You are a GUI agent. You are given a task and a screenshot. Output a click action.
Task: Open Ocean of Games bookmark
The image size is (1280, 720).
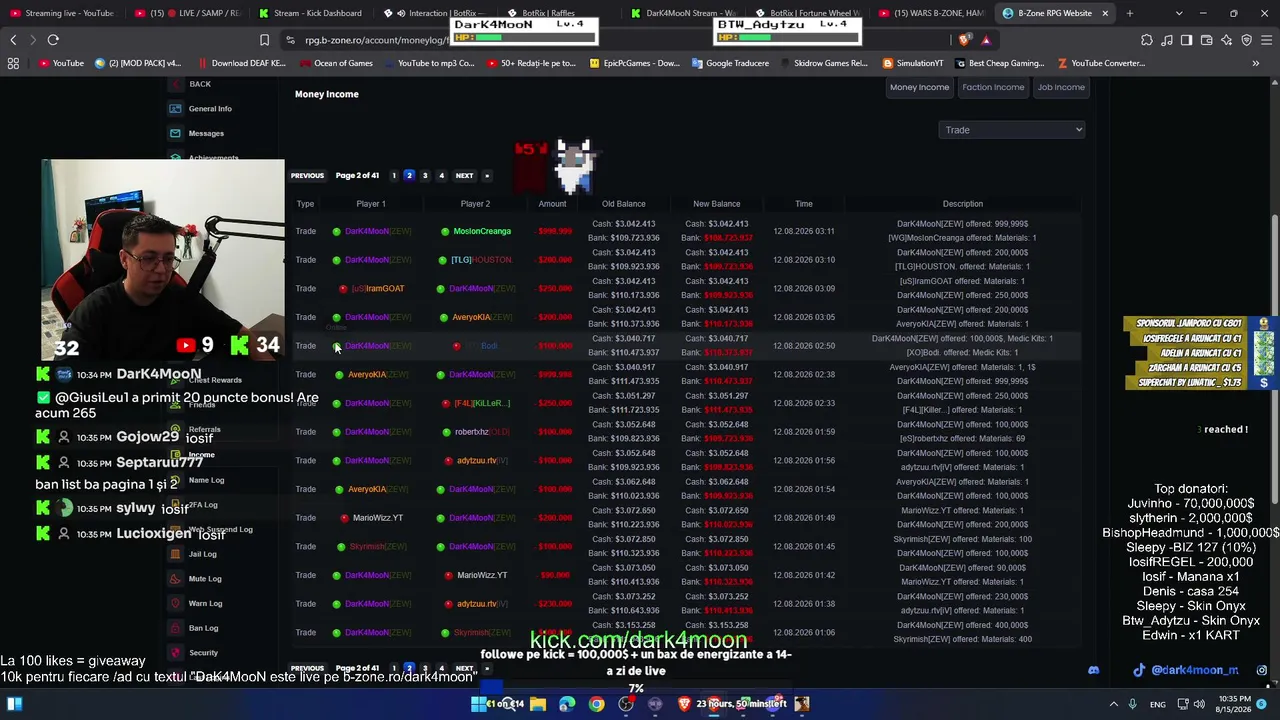coord(335,63)
